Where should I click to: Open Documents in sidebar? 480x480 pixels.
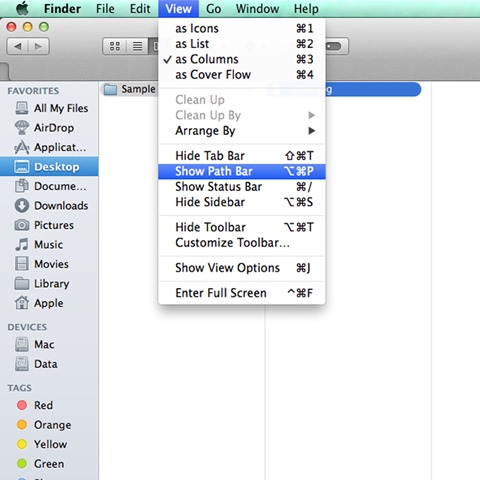point(49,186)
